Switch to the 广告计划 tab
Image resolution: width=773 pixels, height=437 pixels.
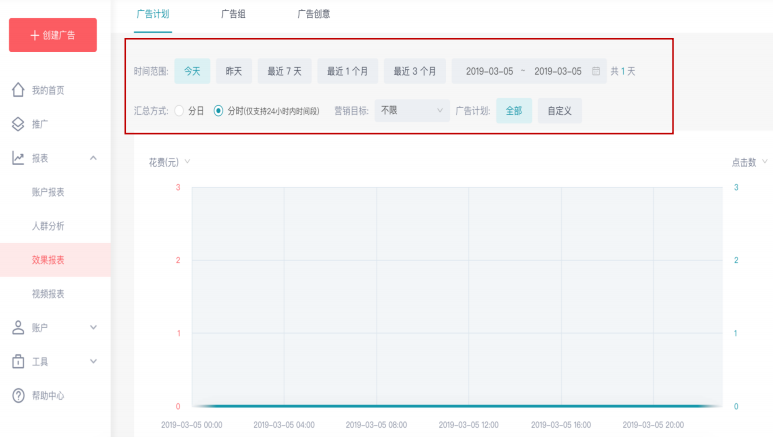153,14
